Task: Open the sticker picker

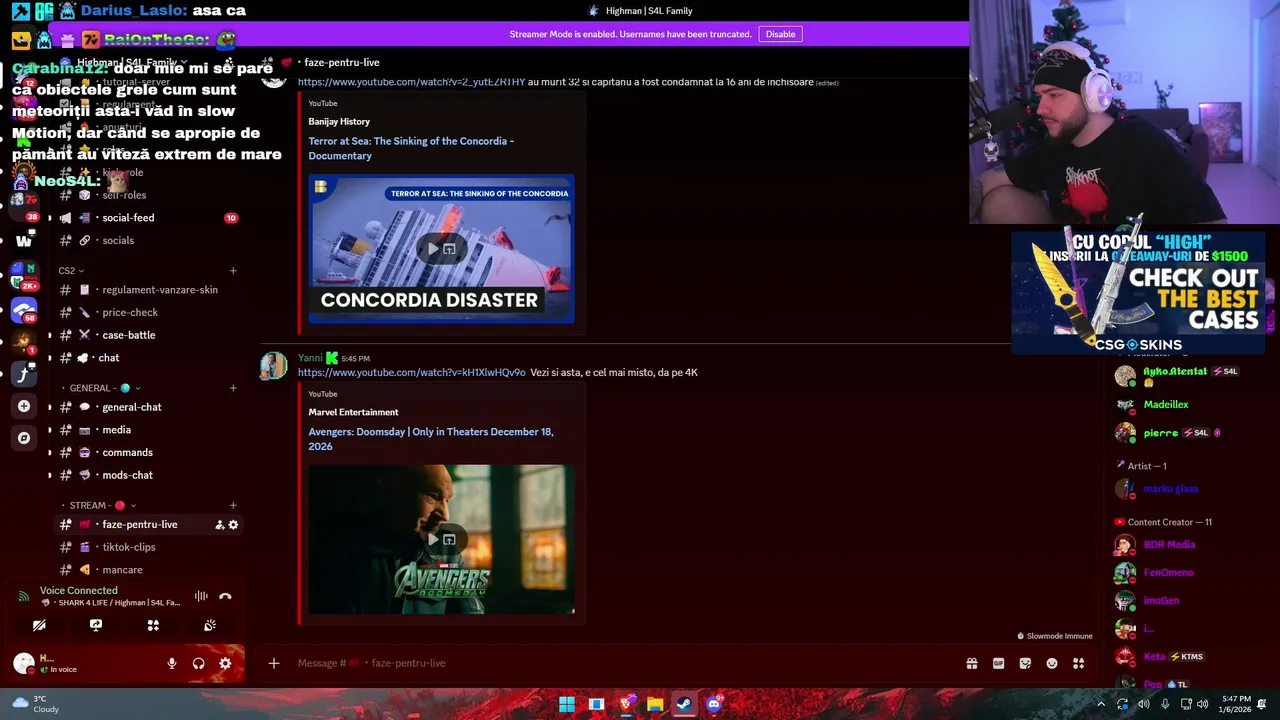Action: [x=1025, y=663]
